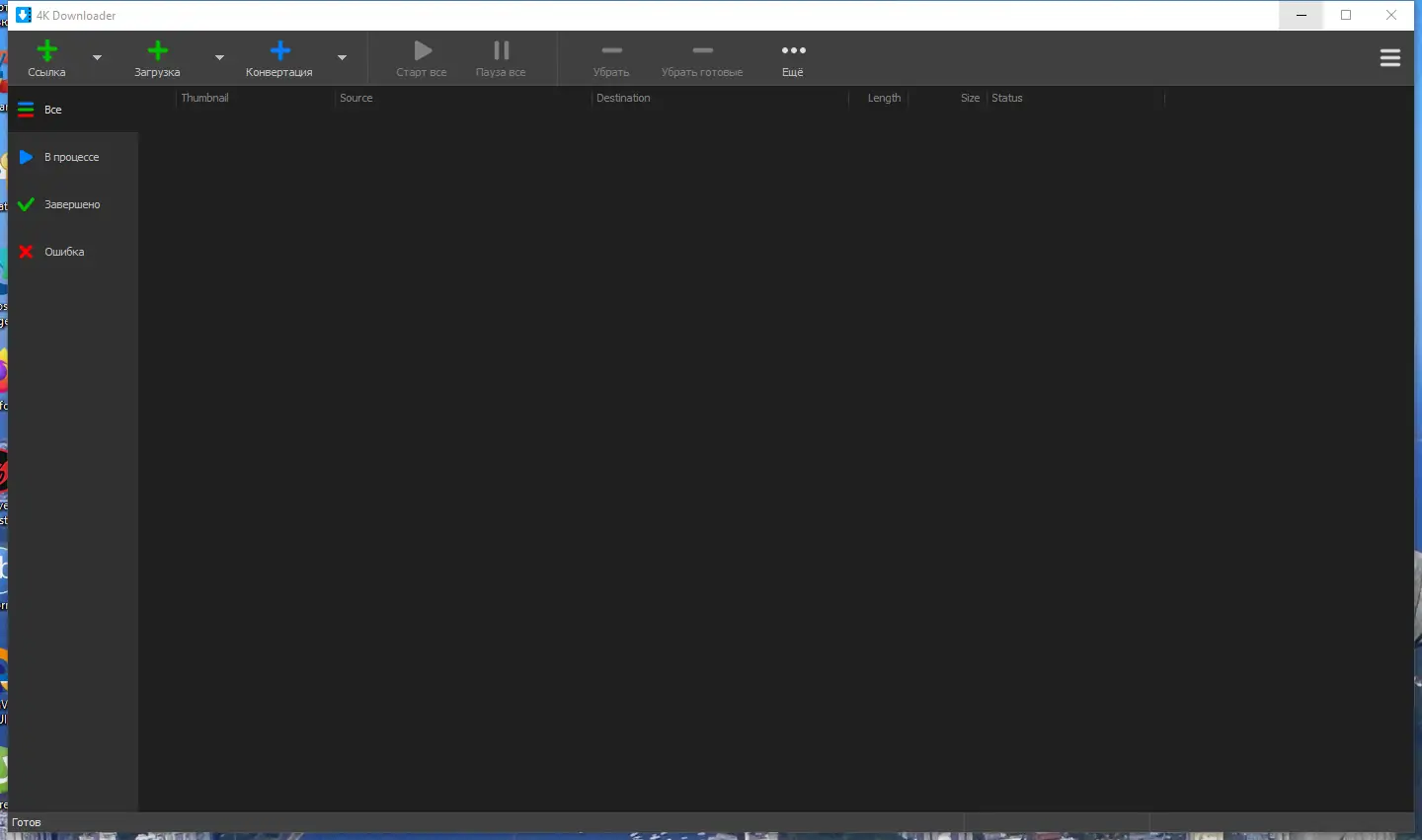Show Завершено completed filter

(x=73, y=204)
